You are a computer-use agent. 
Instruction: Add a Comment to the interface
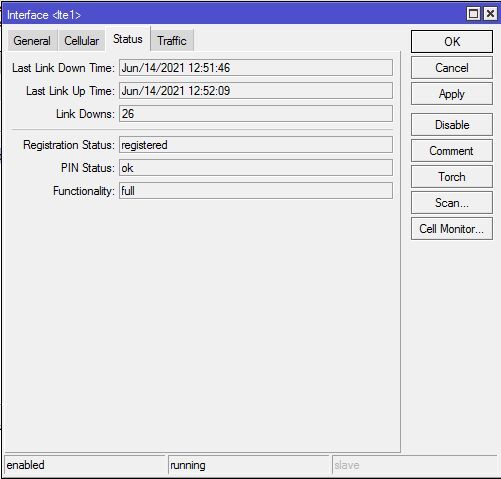pos(452,151)
